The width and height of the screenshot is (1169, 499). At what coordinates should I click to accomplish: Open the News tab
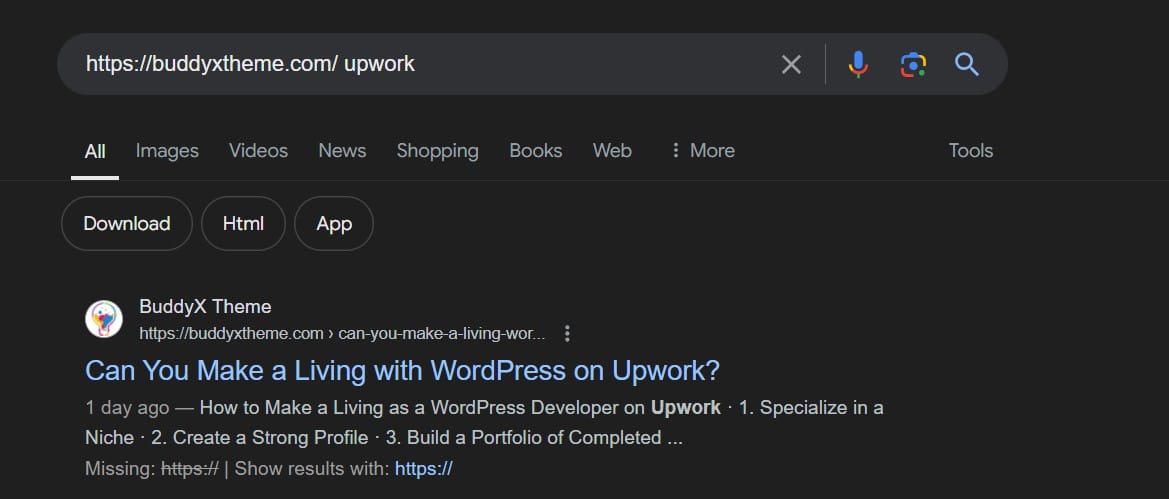(342, 151)
